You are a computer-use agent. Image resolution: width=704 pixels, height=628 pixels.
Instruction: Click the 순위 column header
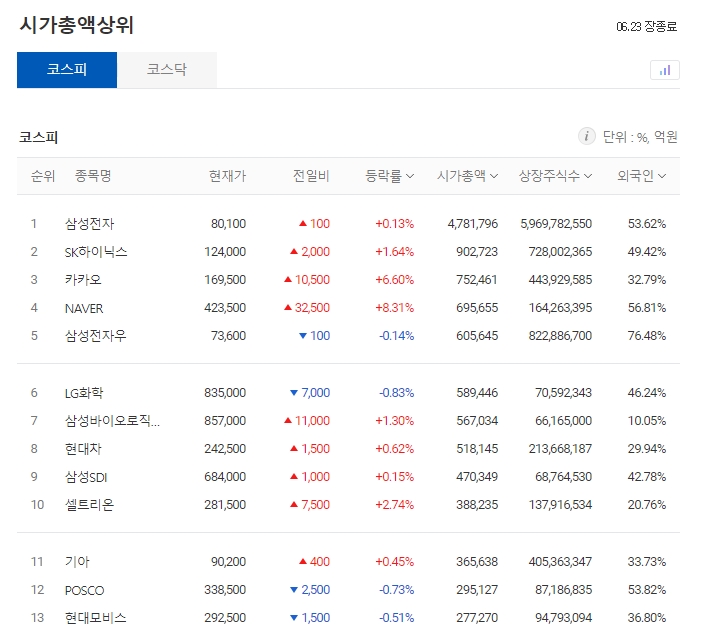coord(43,176)
